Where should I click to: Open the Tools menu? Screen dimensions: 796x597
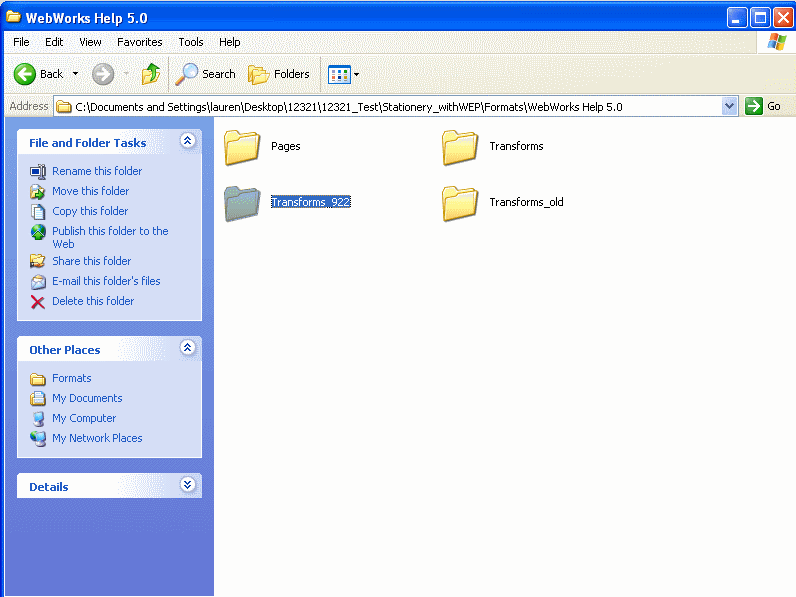tap(190, 42)
